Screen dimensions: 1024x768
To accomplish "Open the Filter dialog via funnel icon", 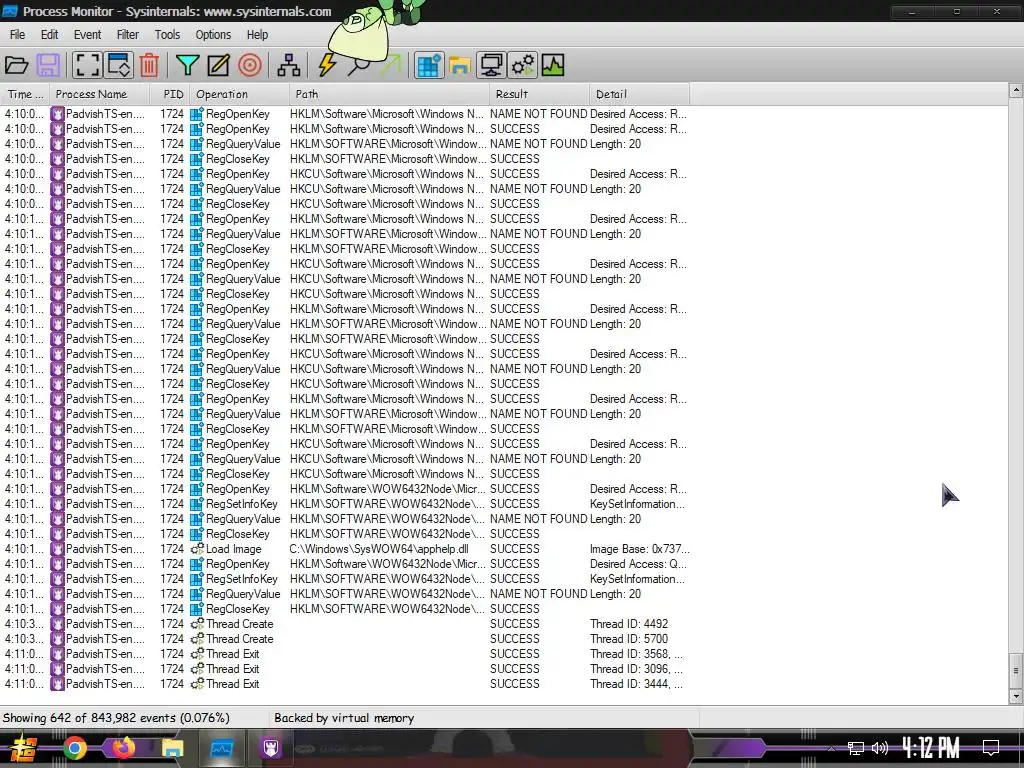I will tap(187, 65).
